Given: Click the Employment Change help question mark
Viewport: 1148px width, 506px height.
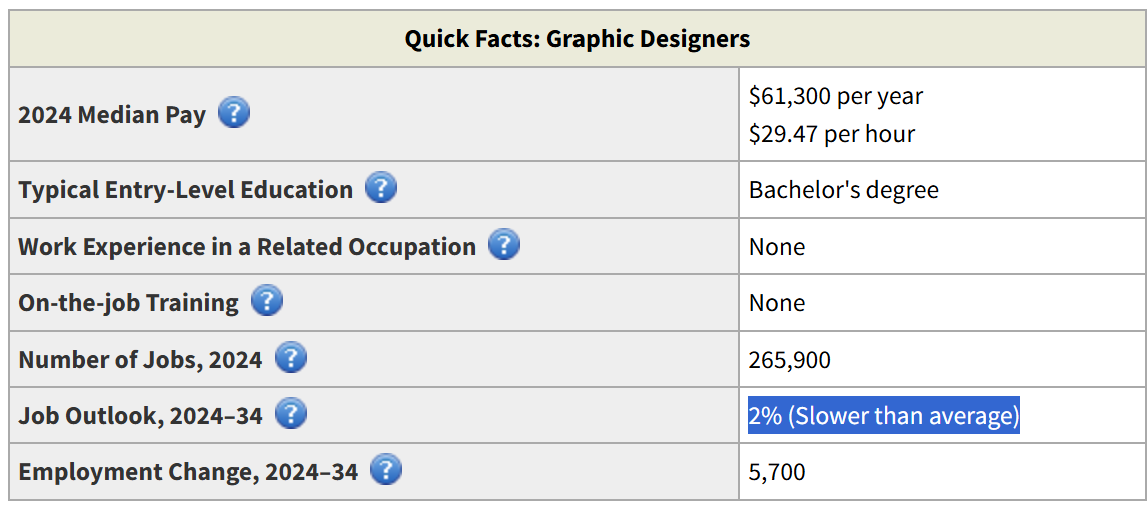Looking at the screenshot, I should tap(386, 470).
